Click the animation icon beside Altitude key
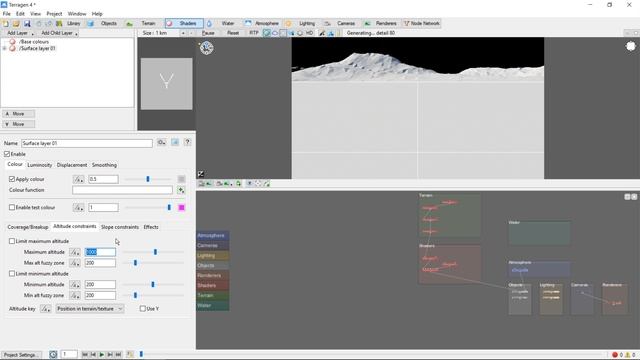The image size is (640, 360). (x=45, y=309)
